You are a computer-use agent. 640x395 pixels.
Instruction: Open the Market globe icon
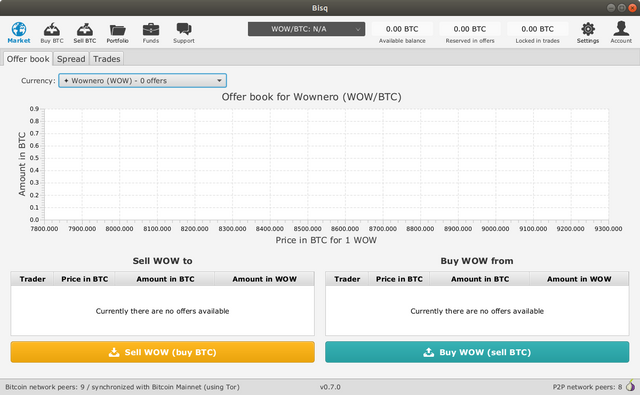tap(19, 29)
